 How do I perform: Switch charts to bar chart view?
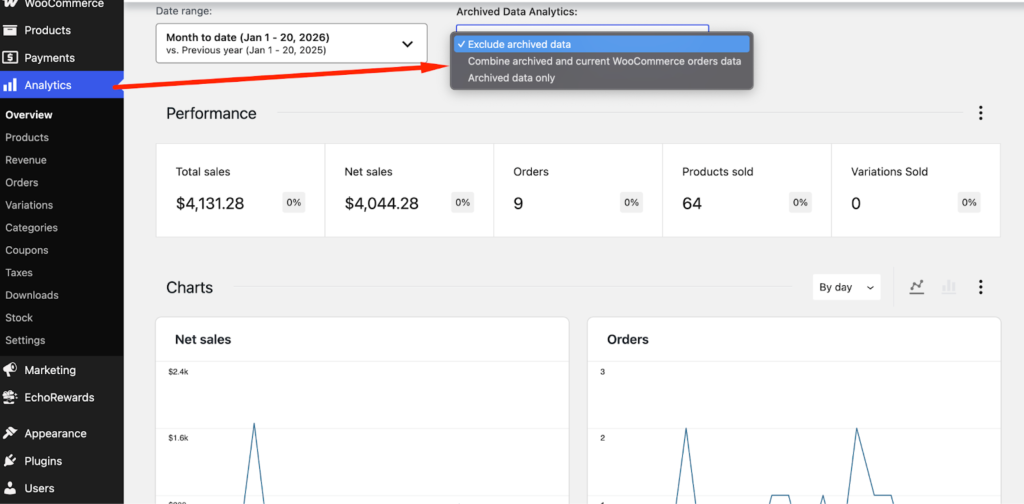948,287
